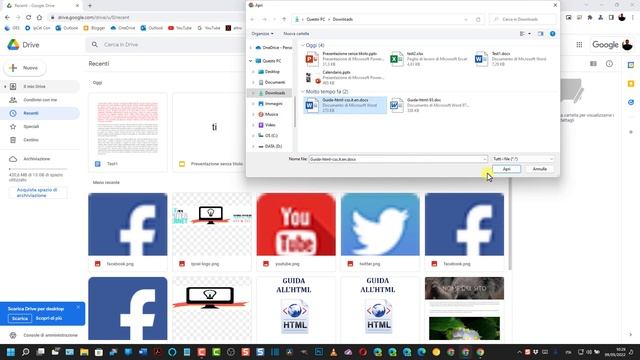Select Video in the dialog folder tree
Viewport: 640px width, 360px height.
point(270,125)
